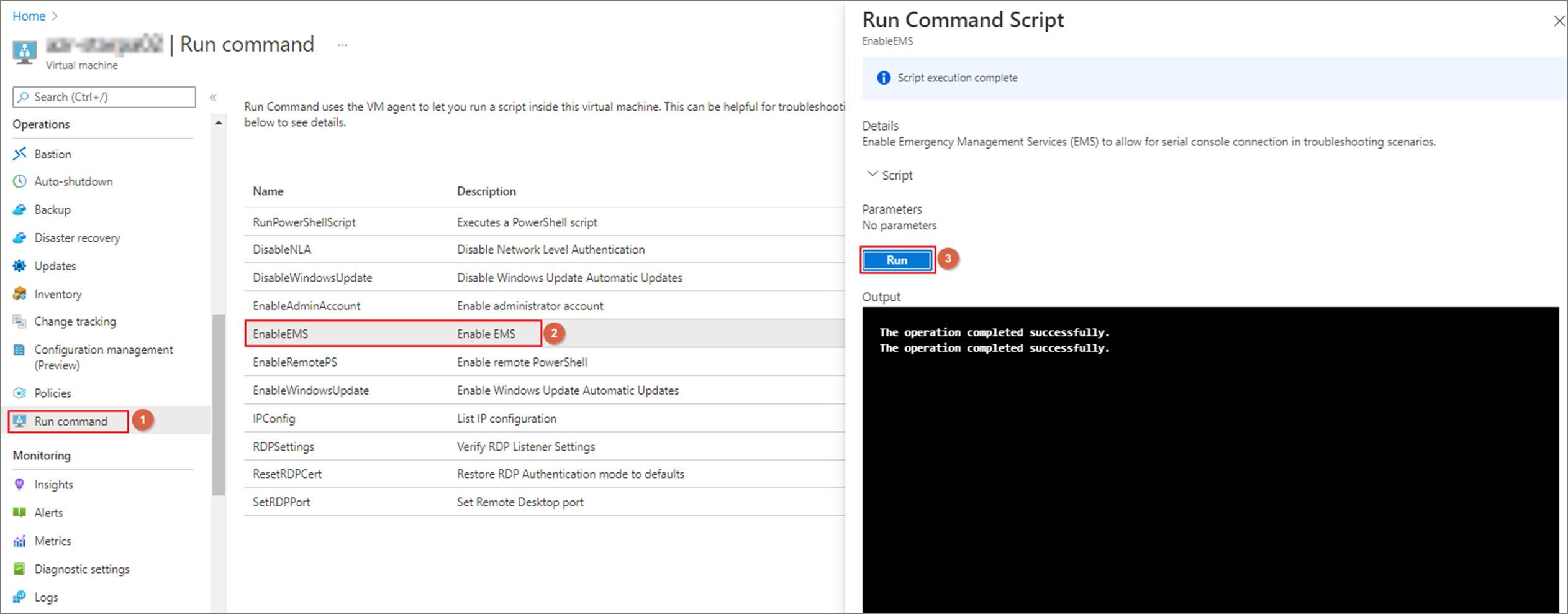Click the Metrics chart icon
1568x614 pixels.
[x=20, y=541]
